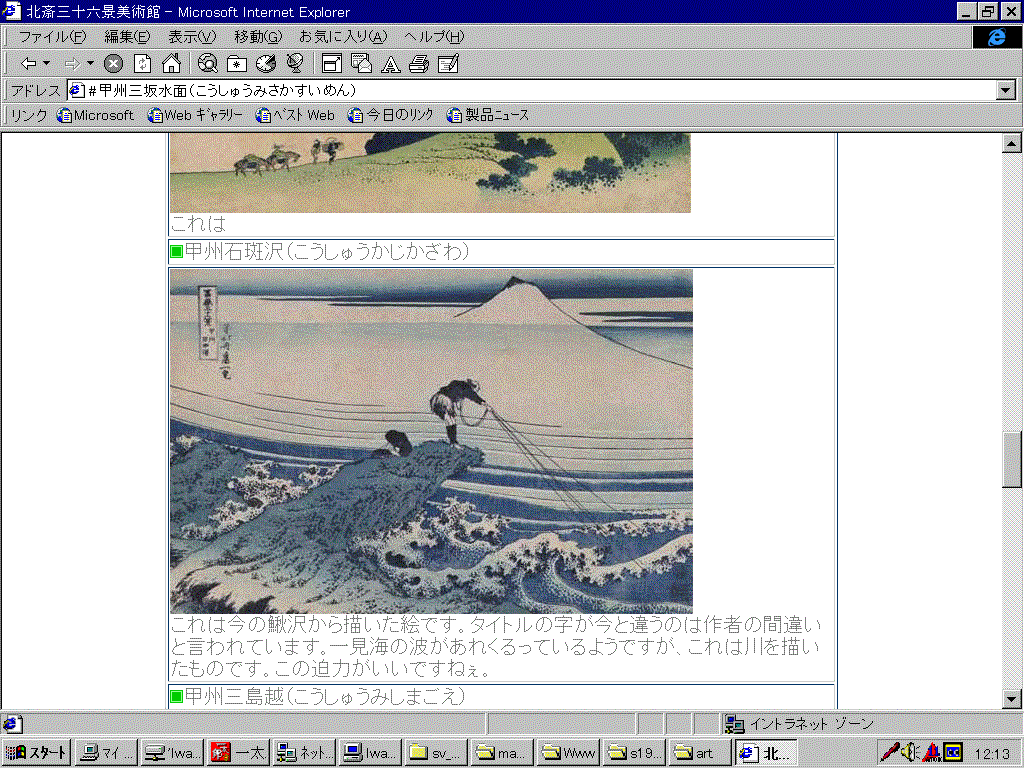This screenshot has height=768, width=1024.
Task: Switch to 一太 taskbar button
Action: 238,753
